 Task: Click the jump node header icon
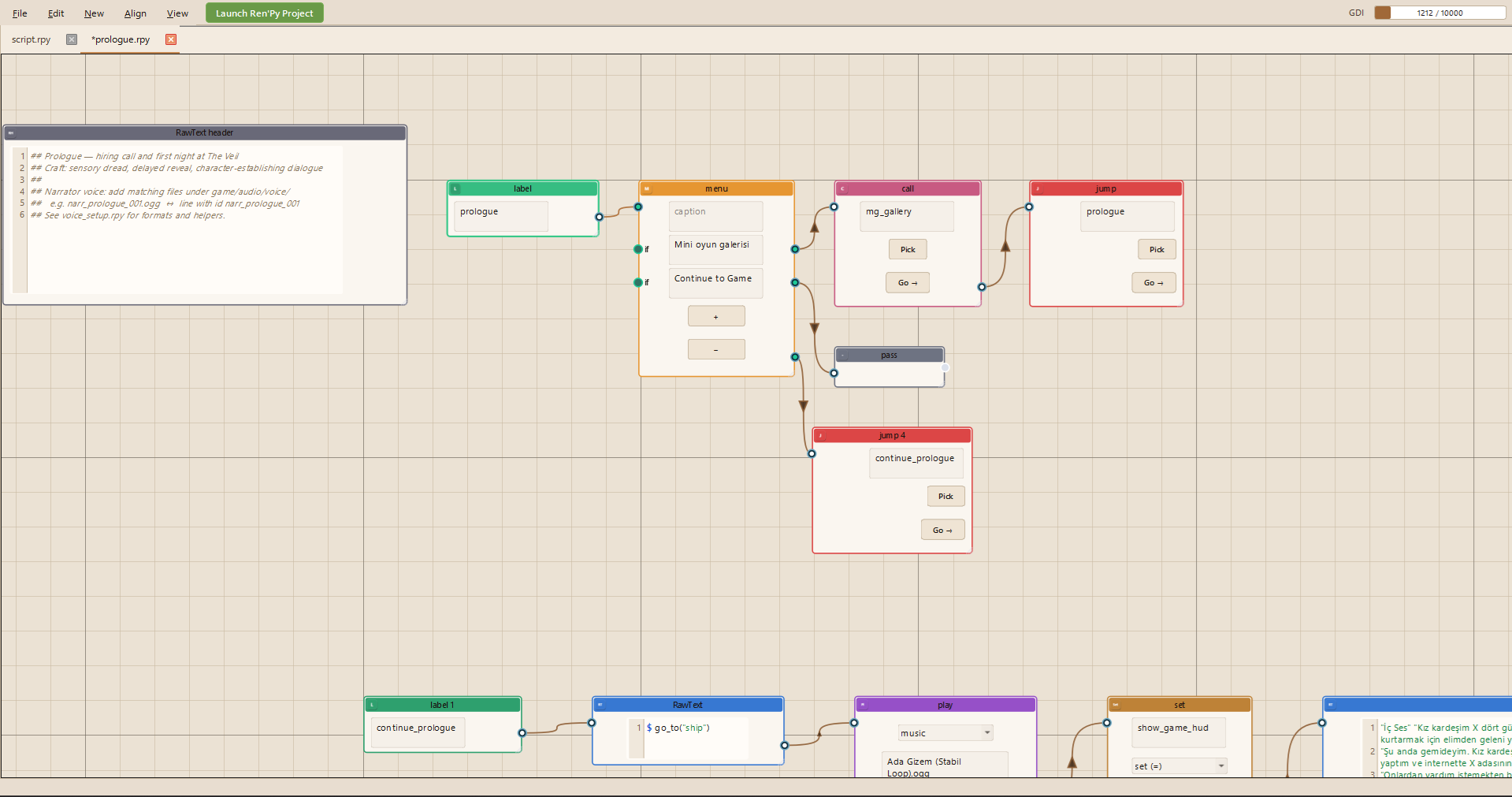[x=1038, y=189]
